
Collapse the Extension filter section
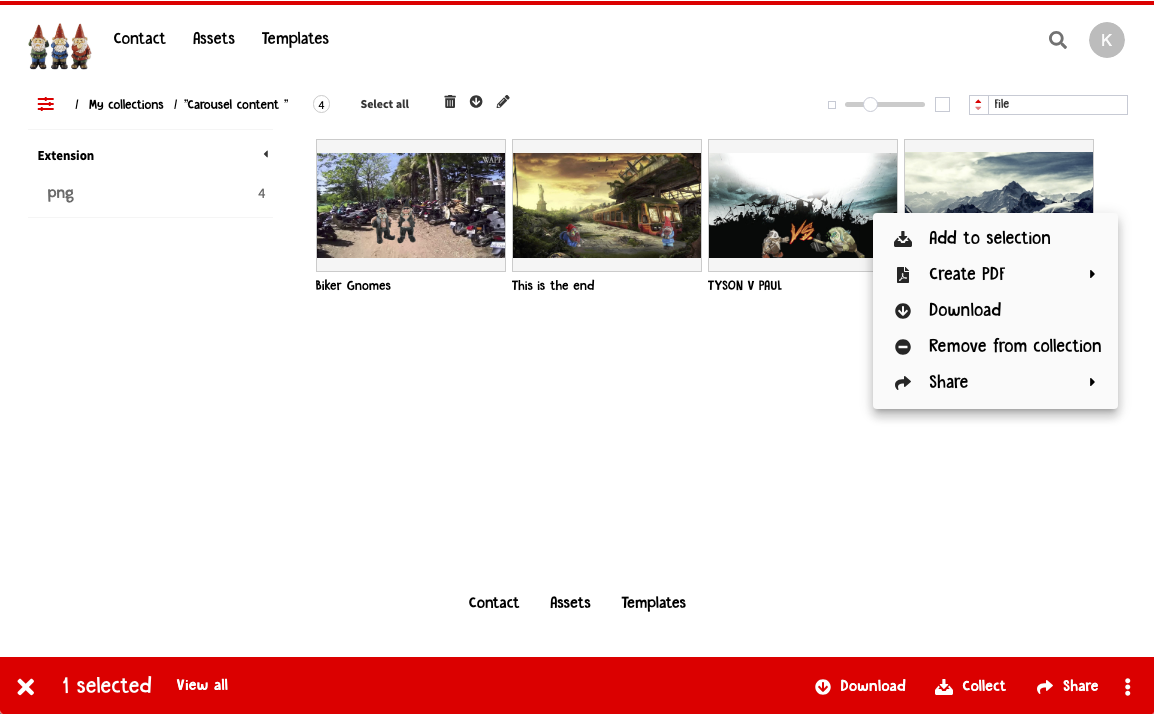click(266, 155)
